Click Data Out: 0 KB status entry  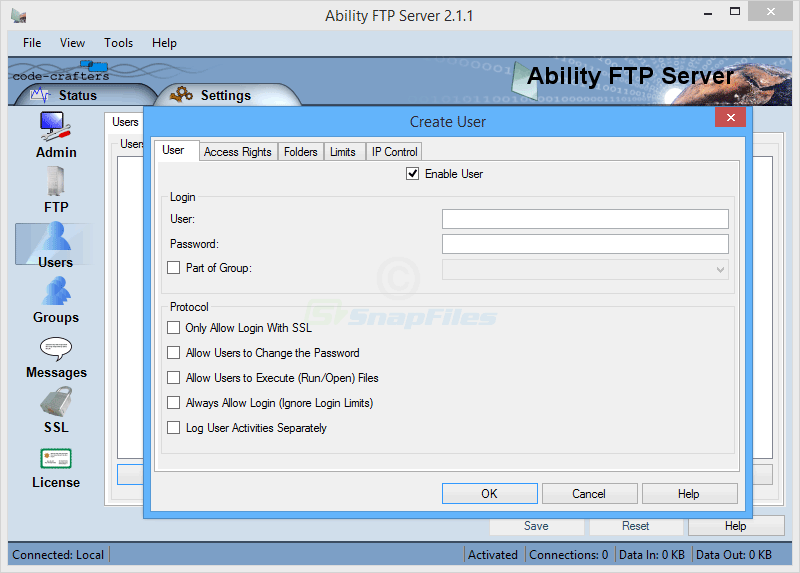point(734,555)
